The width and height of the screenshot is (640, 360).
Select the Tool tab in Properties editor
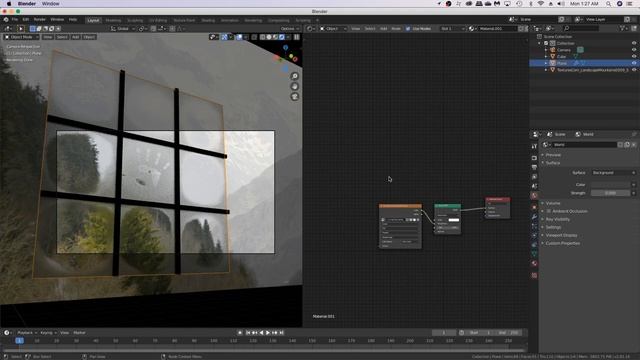pyautogui.click(x=534, y=146)
